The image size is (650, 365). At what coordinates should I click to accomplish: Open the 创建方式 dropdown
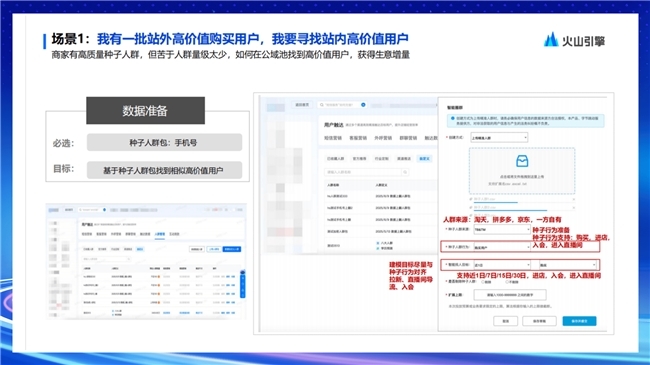click(x=499, y=137)
